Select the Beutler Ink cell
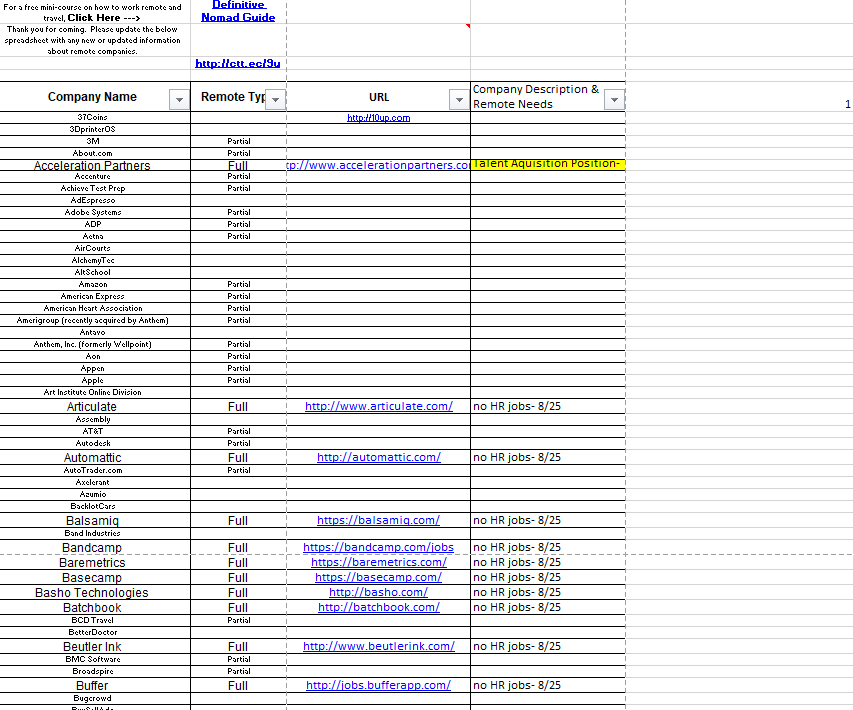The width and height of the screenshot is (854, 710). [93, 646]
